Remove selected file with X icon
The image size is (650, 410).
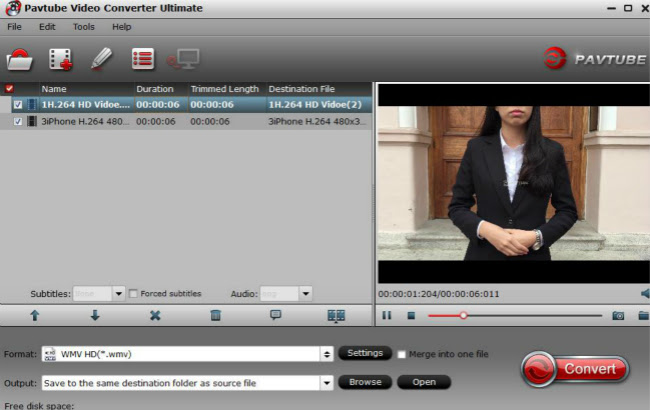coord(155,315)
